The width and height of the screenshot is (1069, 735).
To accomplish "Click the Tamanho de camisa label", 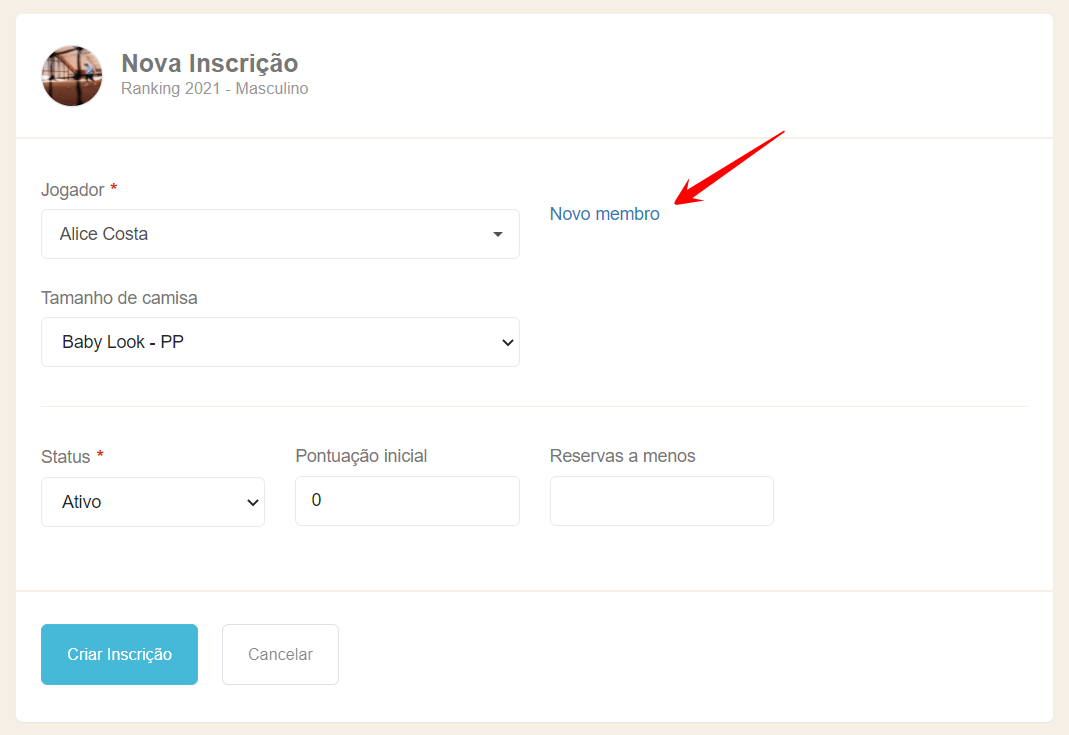I will pos(119,298).
